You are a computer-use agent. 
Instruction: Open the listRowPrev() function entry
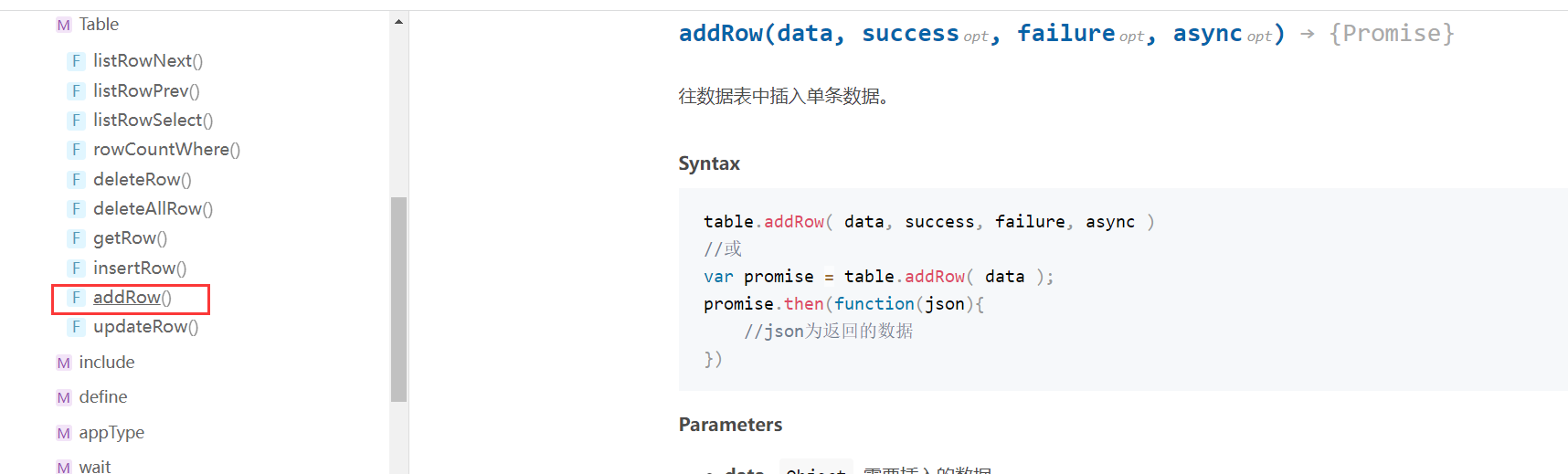[x=146, y=90]
